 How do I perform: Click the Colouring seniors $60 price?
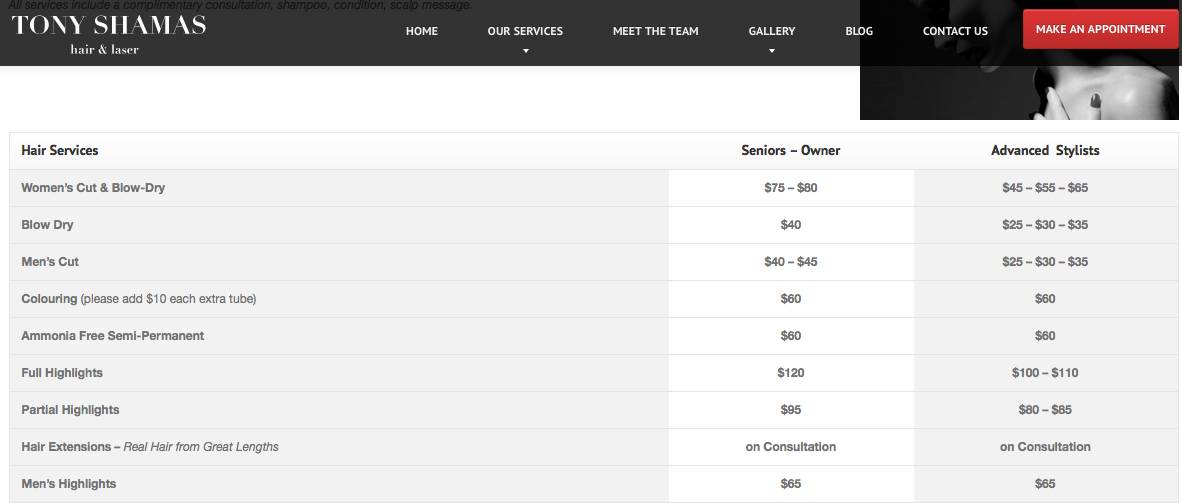[791, 299]
